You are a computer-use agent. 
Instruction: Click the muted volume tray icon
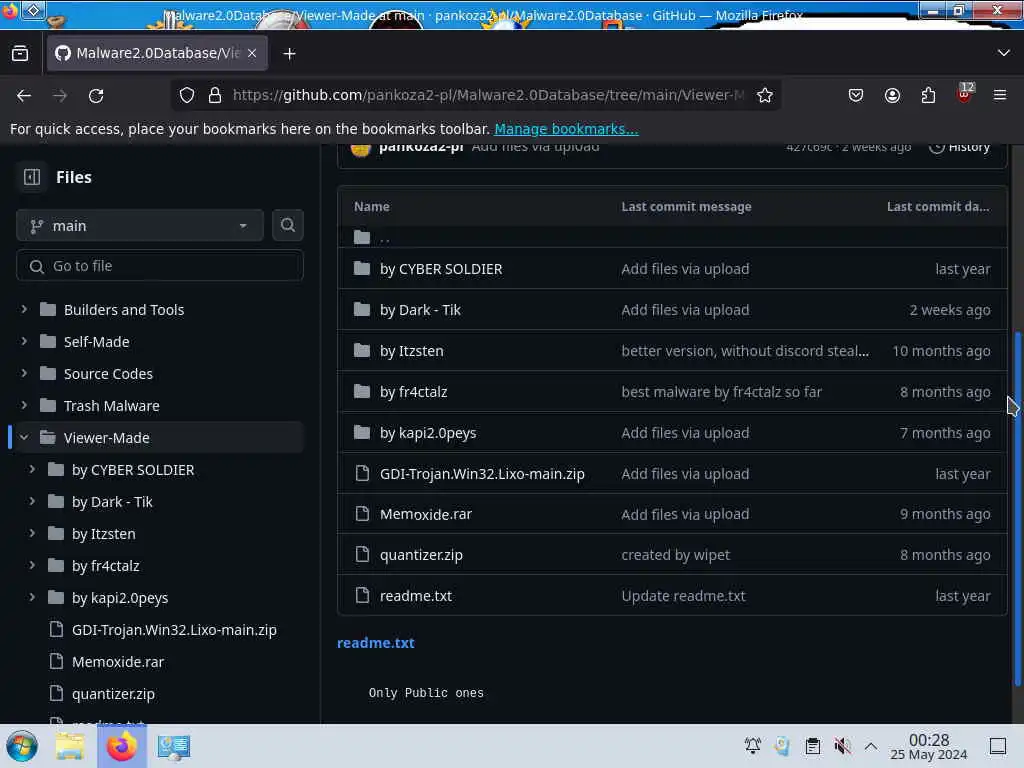[842, 746]
